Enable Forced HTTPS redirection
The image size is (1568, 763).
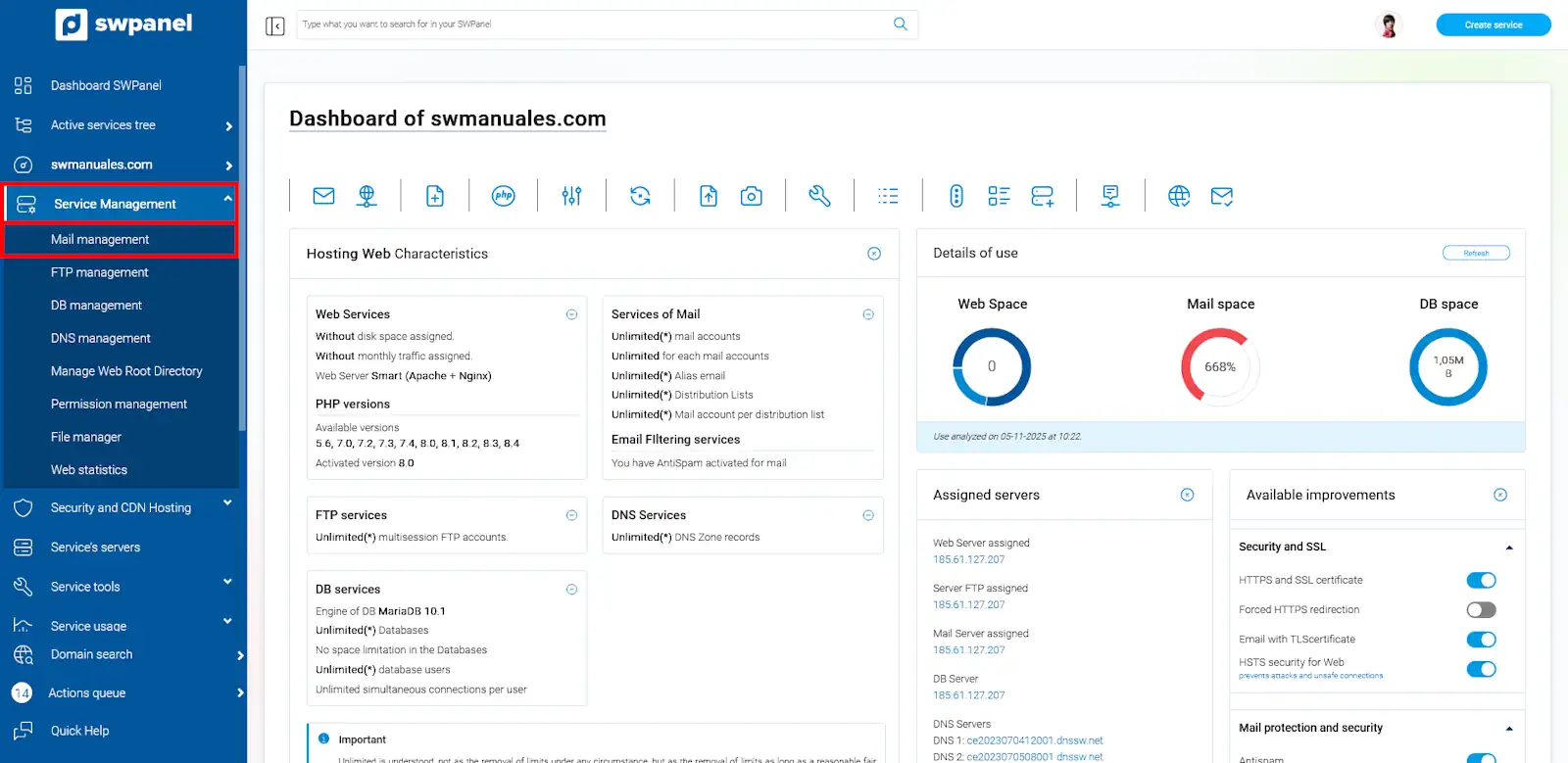point(1481,609)
